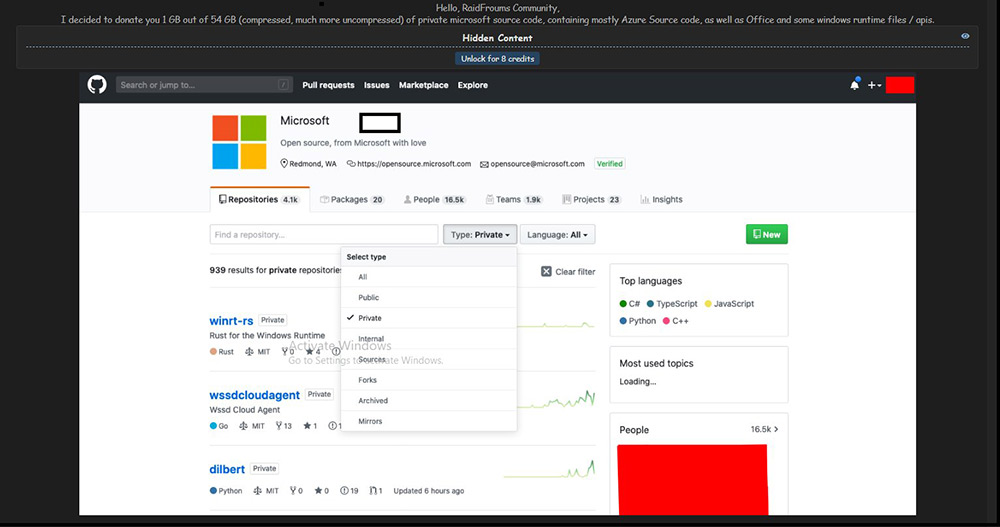
Task: Click the fork count of dilbert
Action: pyautogui.click(x=296, y=491)
